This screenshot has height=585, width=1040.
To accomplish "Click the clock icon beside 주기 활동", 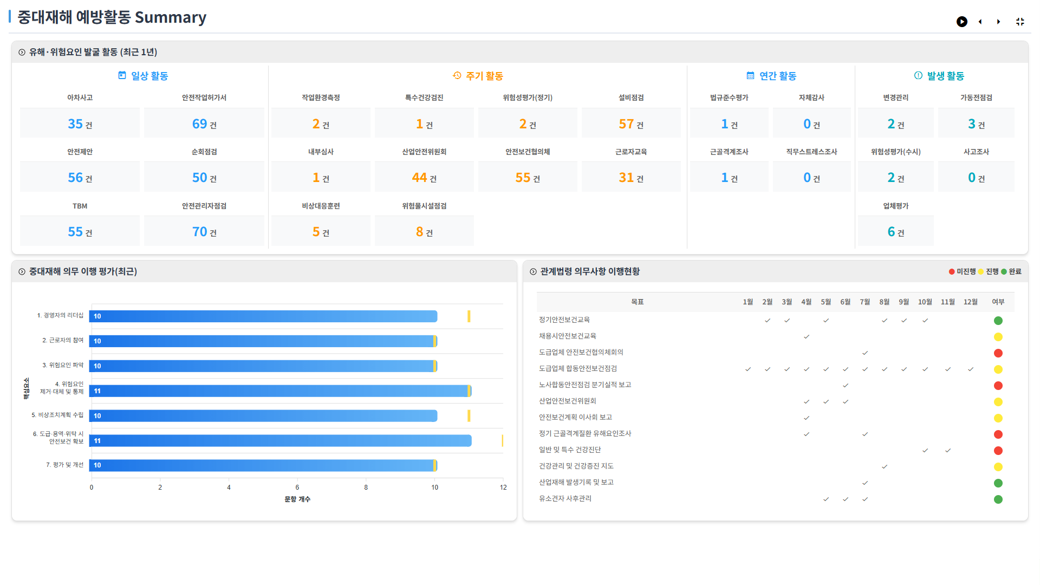I will [x=457, y=76].
